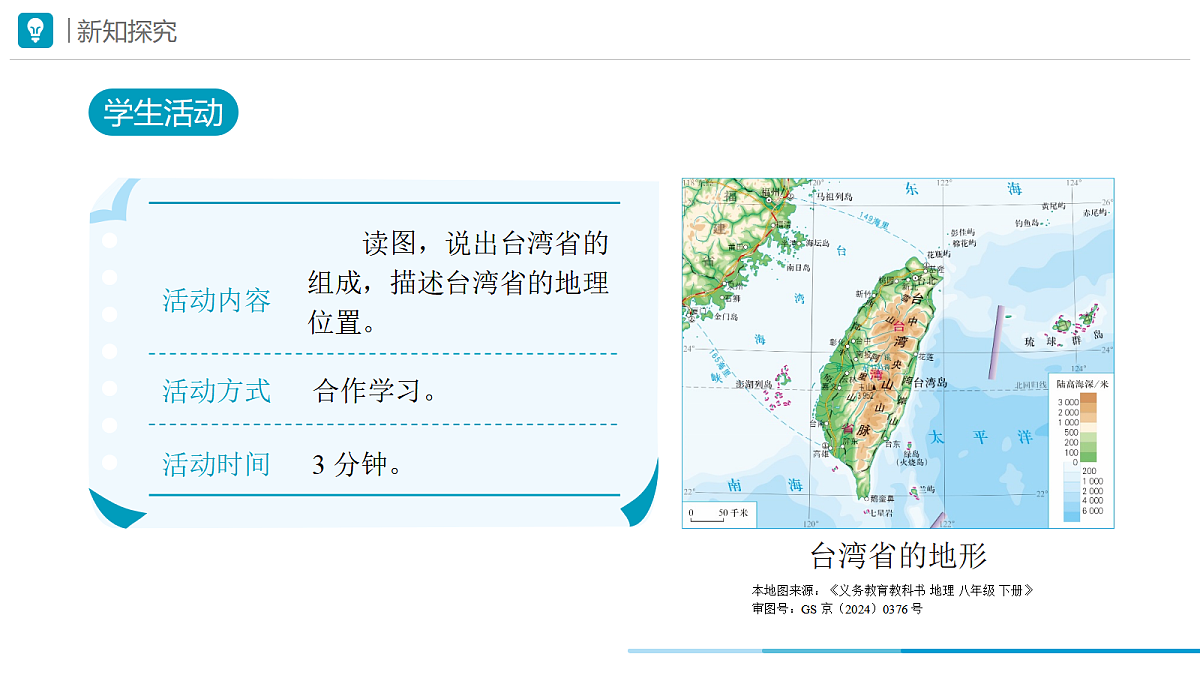Click the 学生活动 badge
The width and height of the screenshot is (1200, 675).
164,112
